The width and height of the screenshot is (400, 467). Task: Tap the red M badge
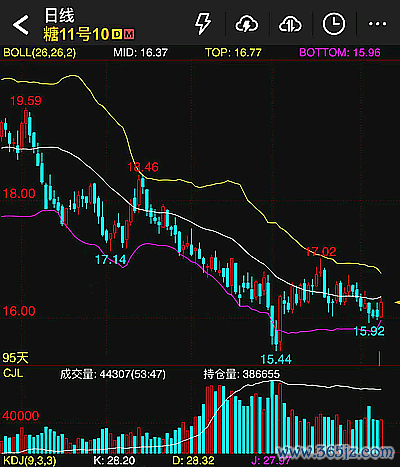pos(129,34)
